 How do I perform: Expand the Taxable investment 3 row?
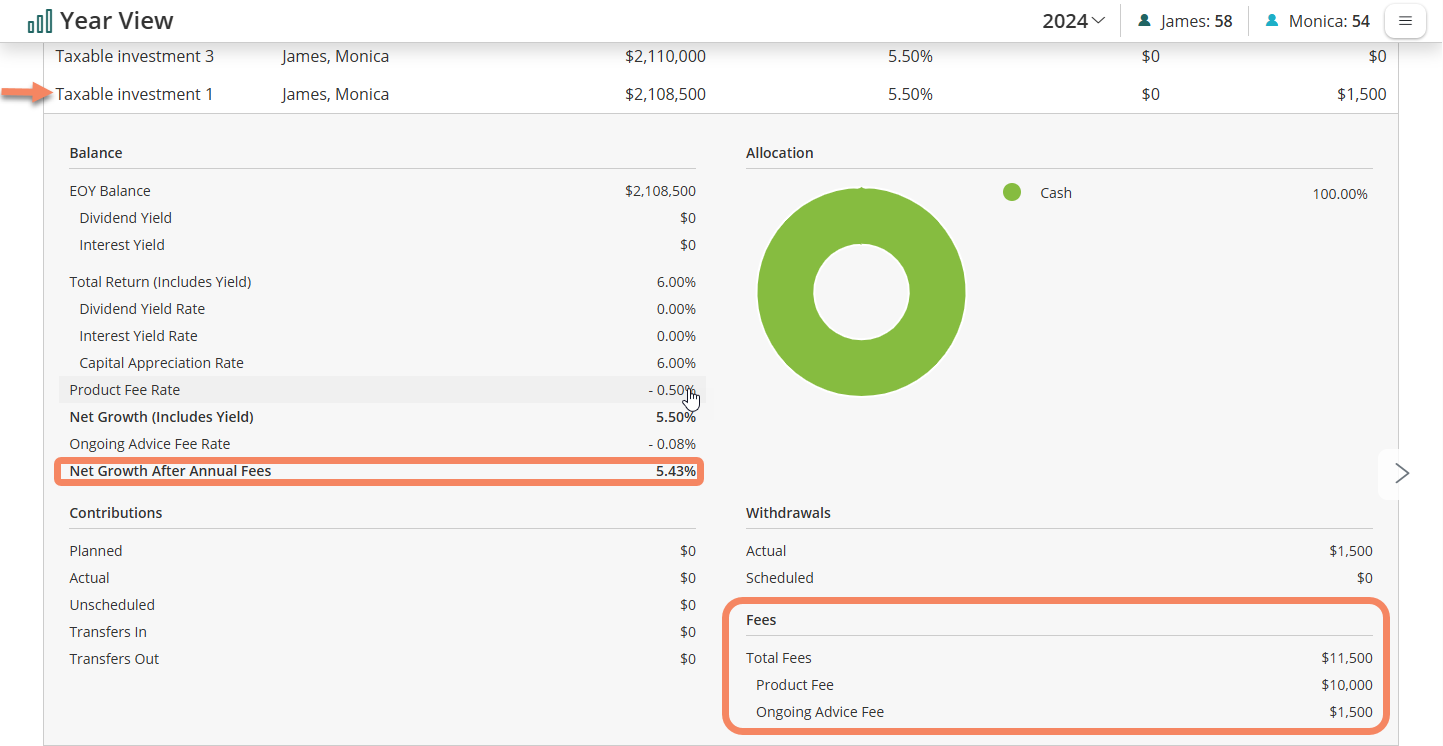click(x=134, y=56)
